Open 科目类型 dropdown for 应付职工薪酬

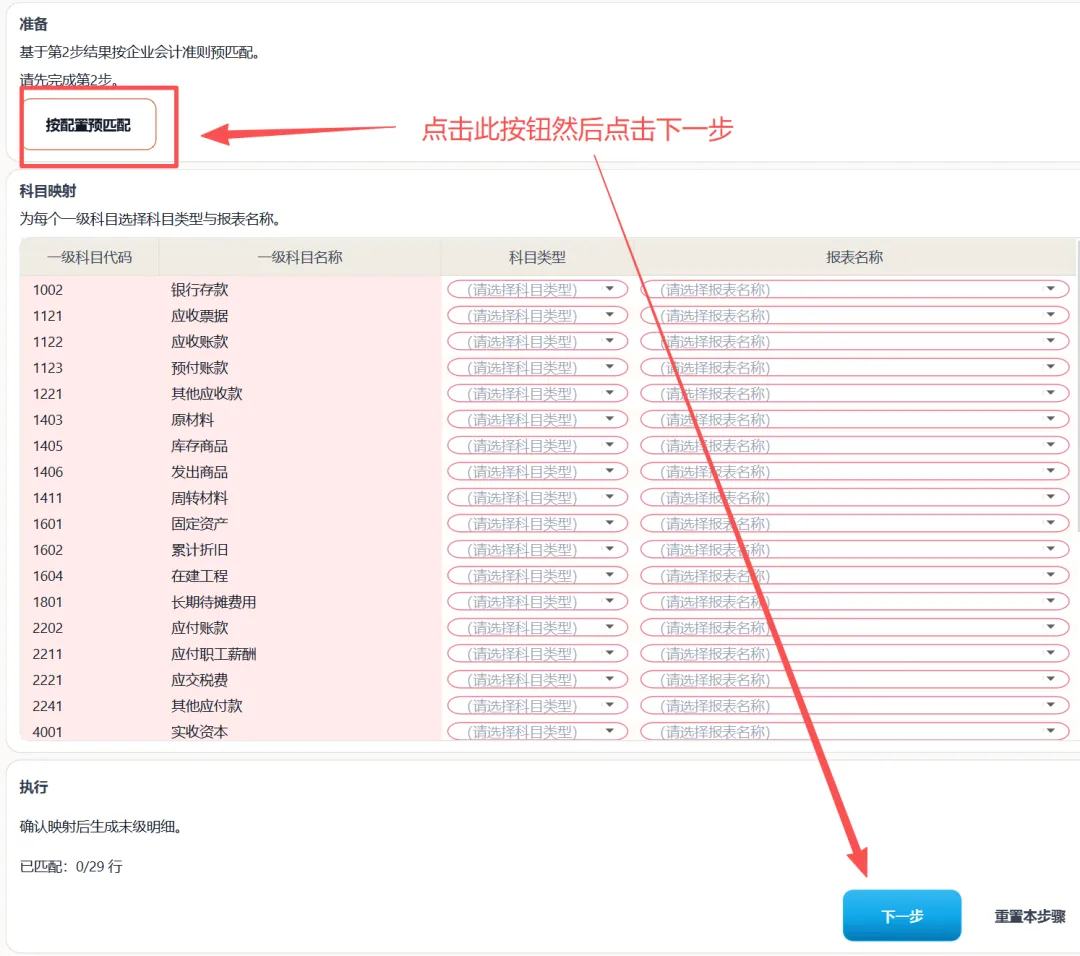pos(537,654)
